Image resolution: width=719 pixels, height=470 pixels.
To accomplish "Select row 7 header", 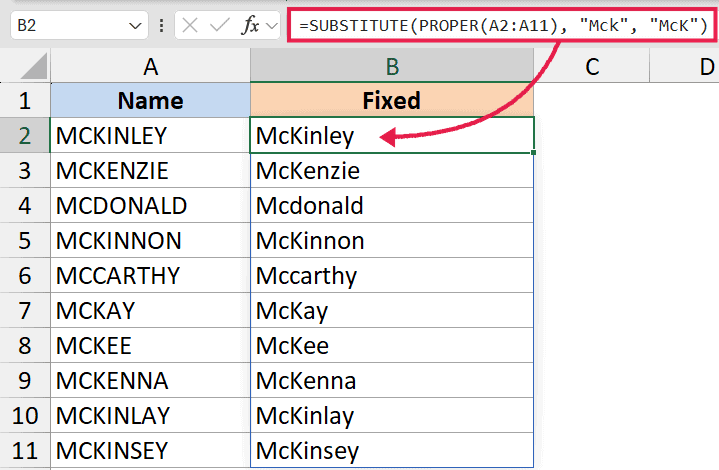I will [x=25, y=310].
